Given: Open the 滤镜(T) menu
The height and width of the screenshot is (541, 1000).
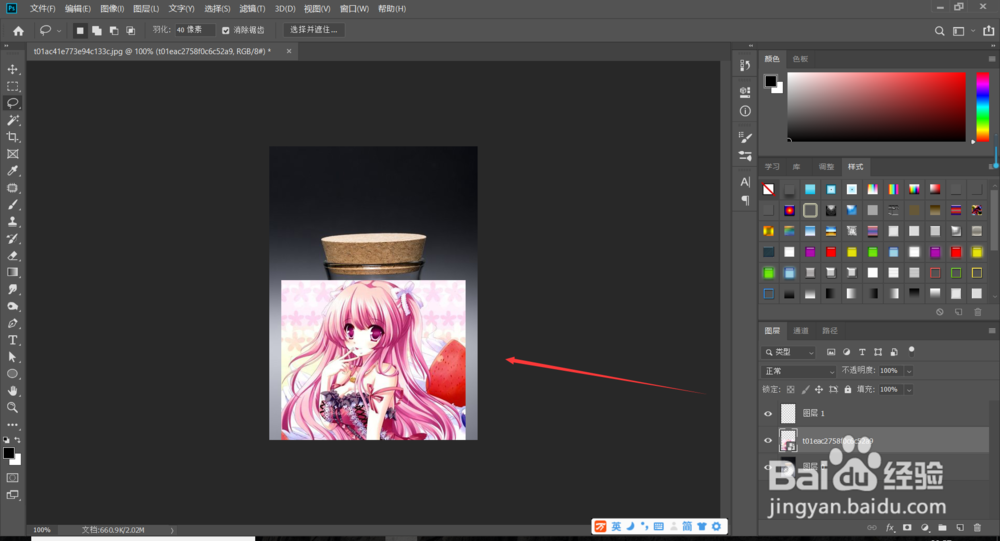Looking at the screenshot, I should [252, 9].
